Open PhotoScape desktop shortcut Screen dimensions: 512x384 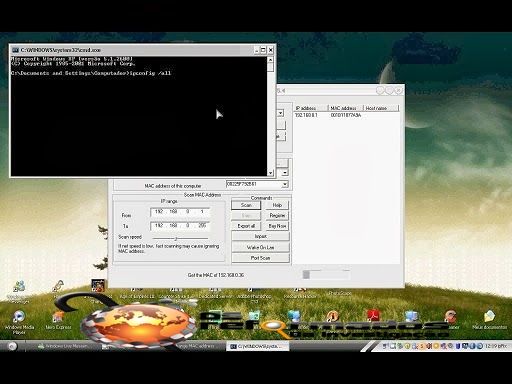coord(340,293)
